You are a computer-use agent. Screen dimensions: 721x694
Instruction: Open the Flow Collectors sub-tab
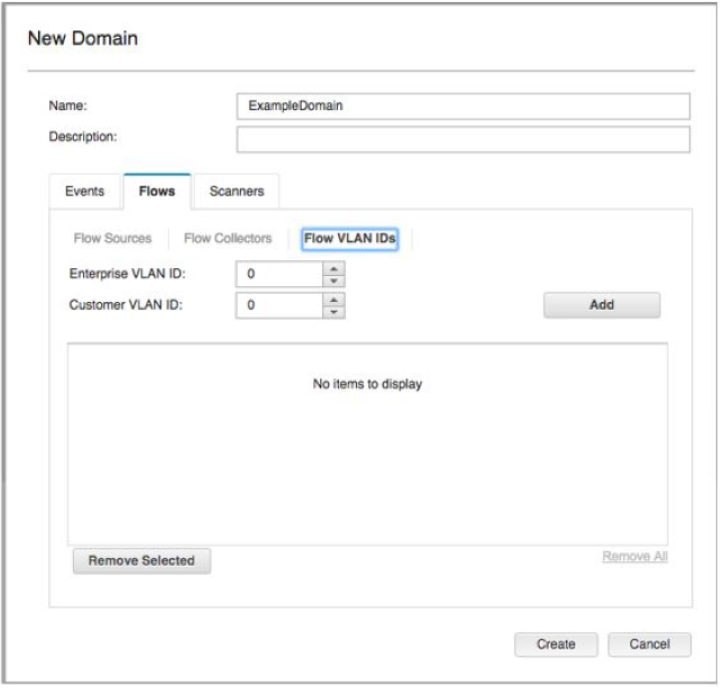[228, 239]
